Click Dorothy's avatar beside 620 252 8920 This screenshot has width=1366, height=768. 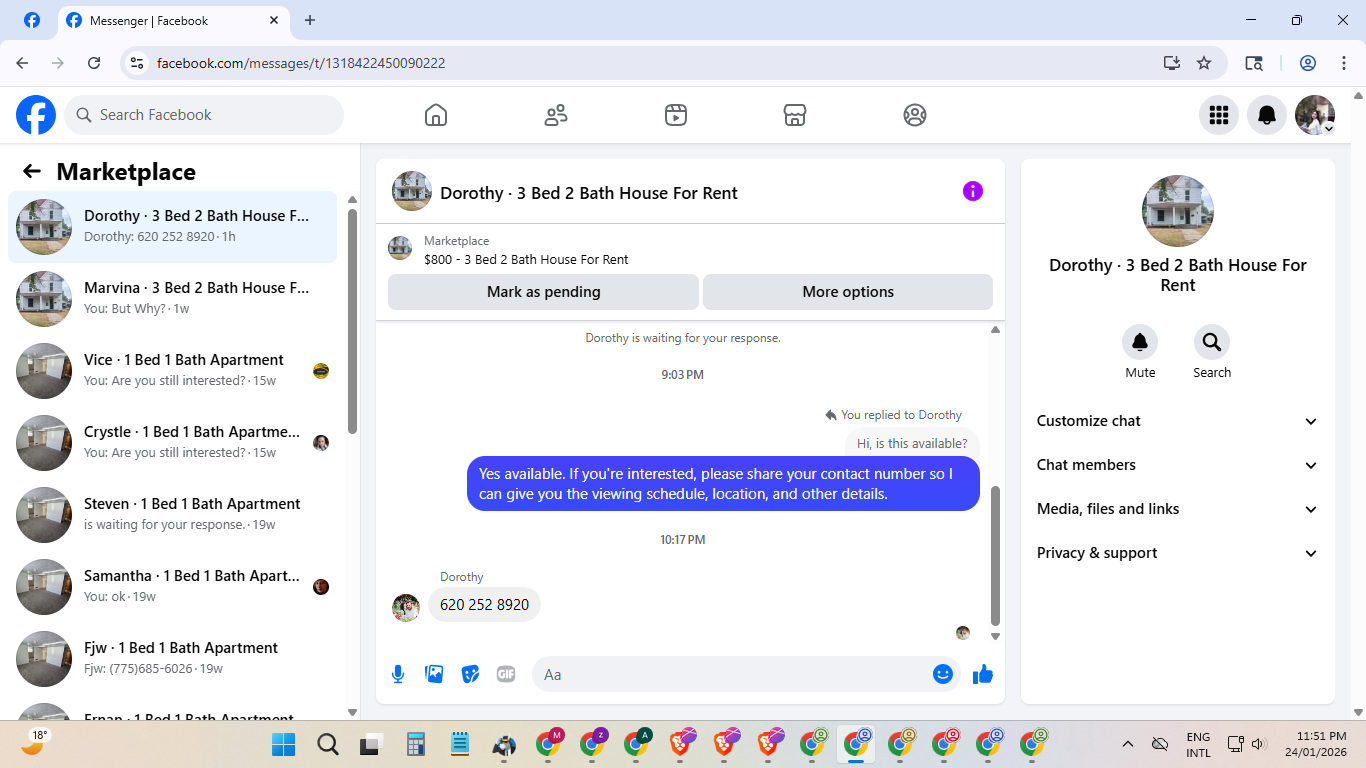click(406, 608)
